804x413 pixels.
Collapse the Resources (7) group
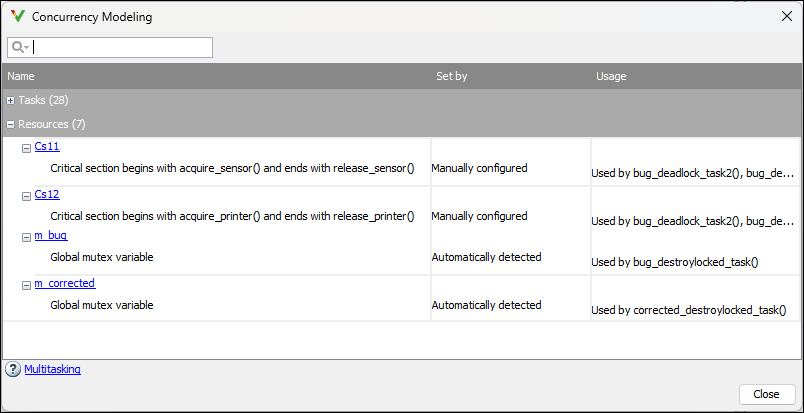10,124
